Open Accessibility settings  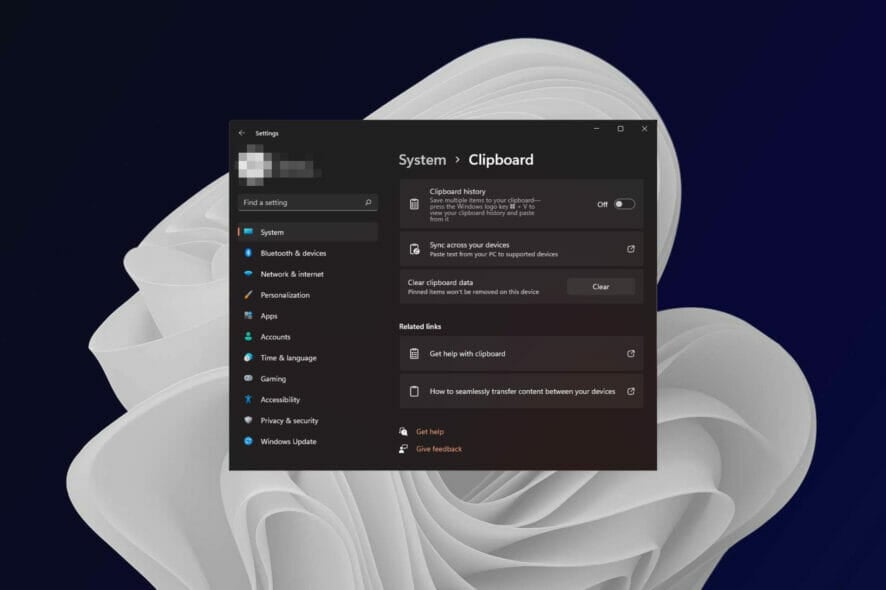[308, 400]
